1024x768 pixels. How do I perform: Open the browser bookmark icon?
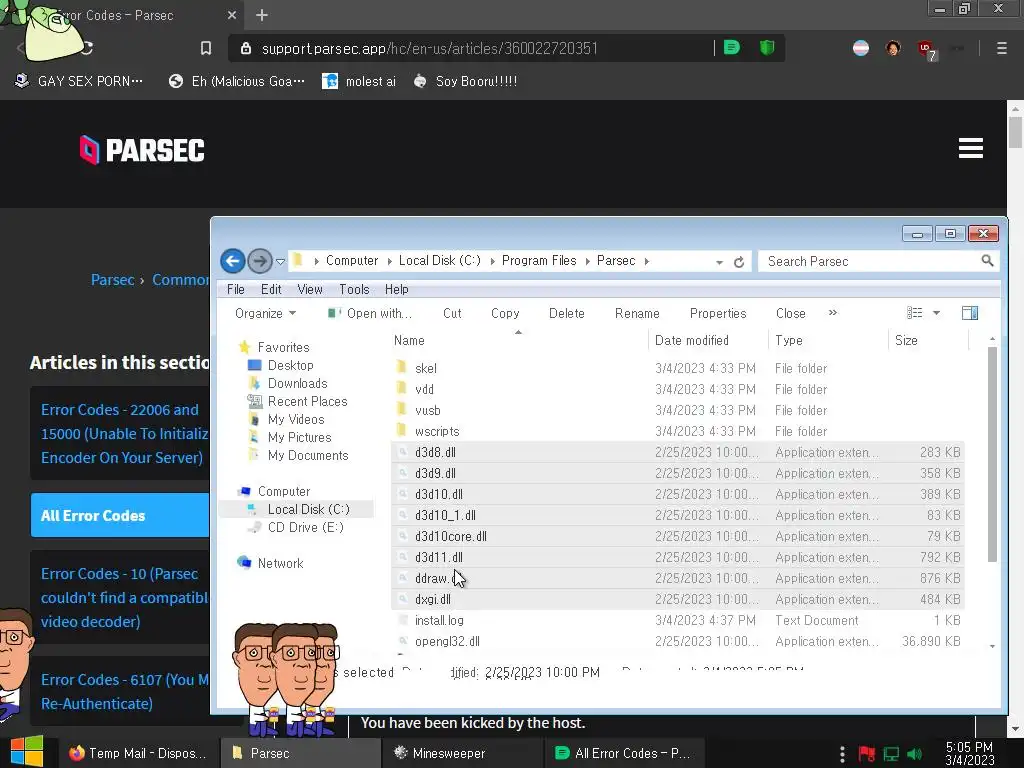click(206, 48)
